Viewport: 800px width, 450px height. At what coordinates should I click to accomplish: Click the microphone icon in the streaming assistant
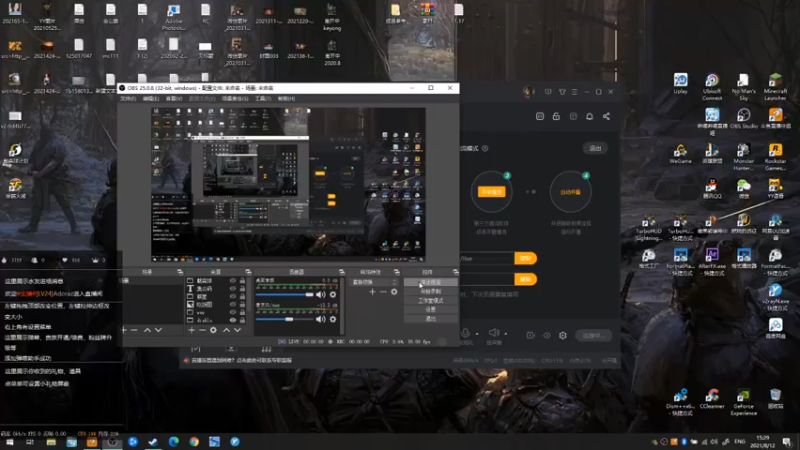[465, 333]
